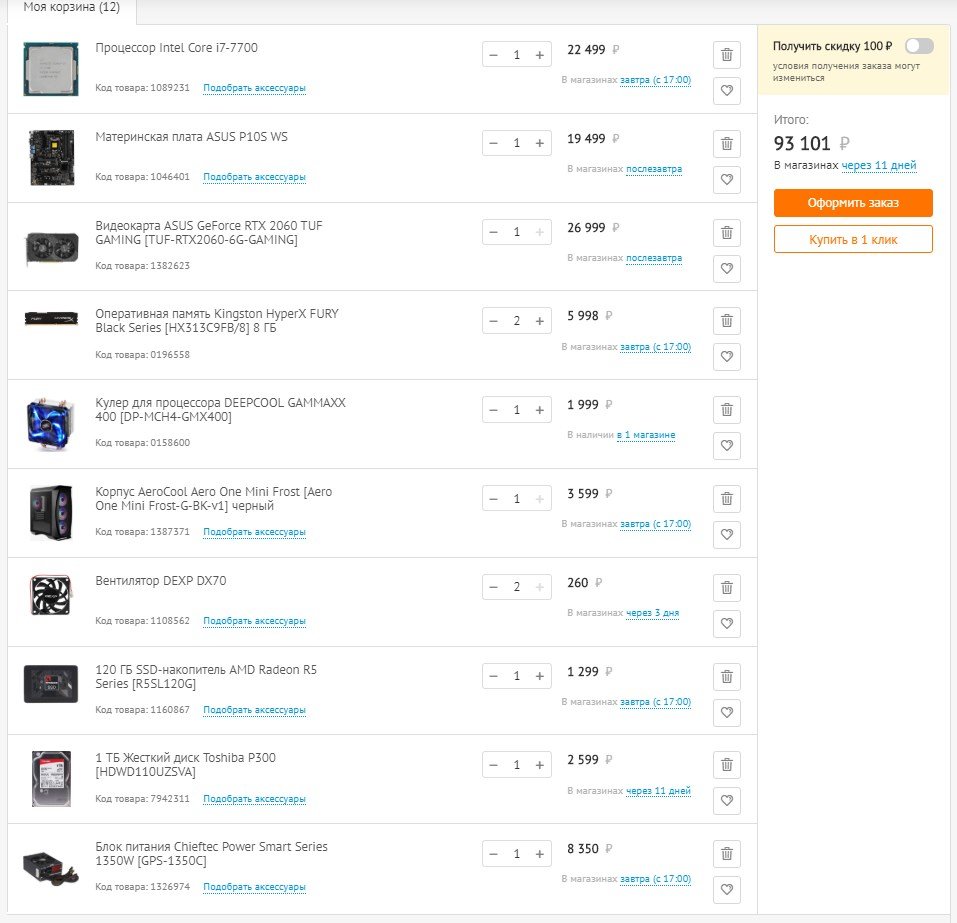Enable the 100 ₽ discount toggle
The width and height of the screenshot is (957, 923).
[919, 46]
